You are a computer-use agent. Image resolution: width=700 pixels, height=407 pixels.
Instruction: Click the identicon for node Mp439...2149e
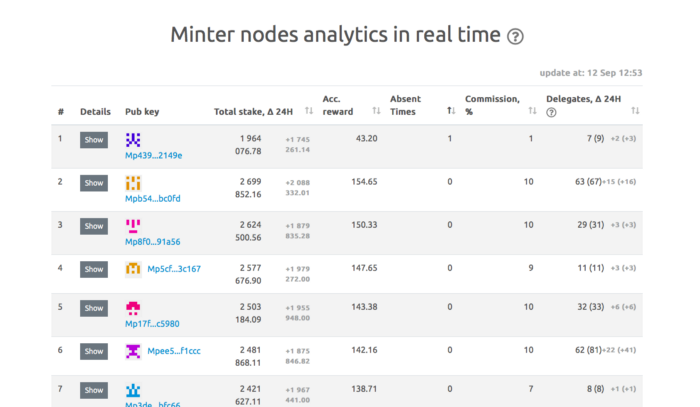point(133,140)
